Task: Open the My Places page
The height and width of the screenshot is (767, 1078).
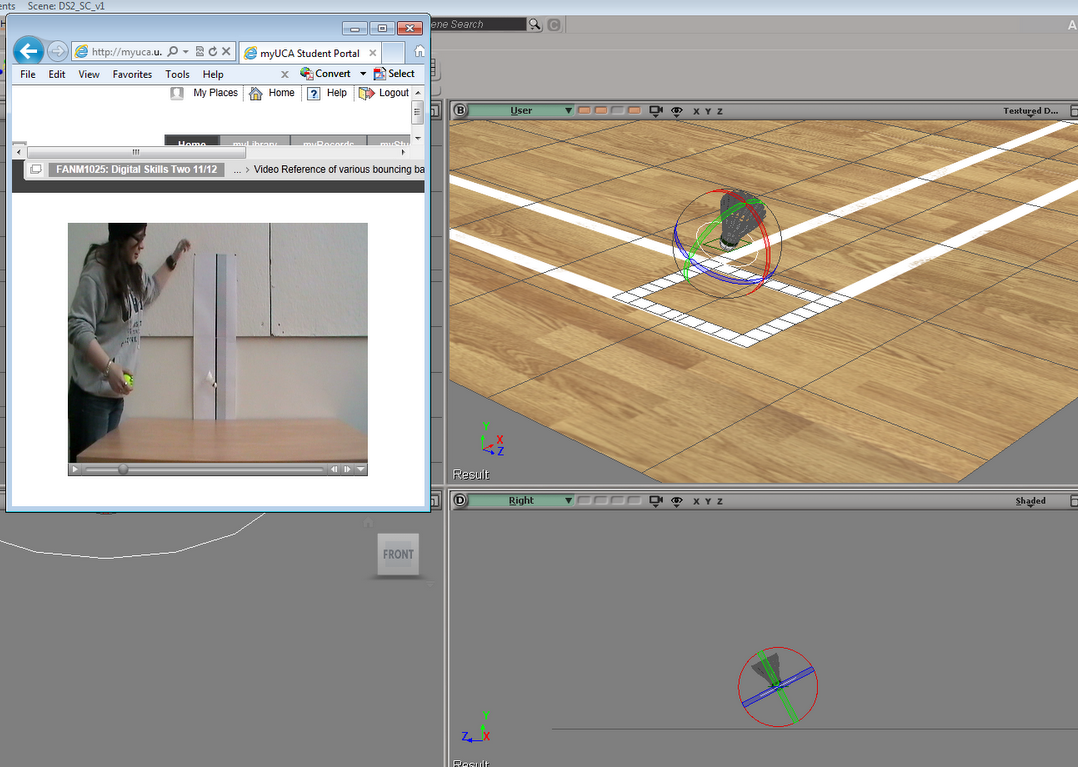Action: click(x=214, y=92)
